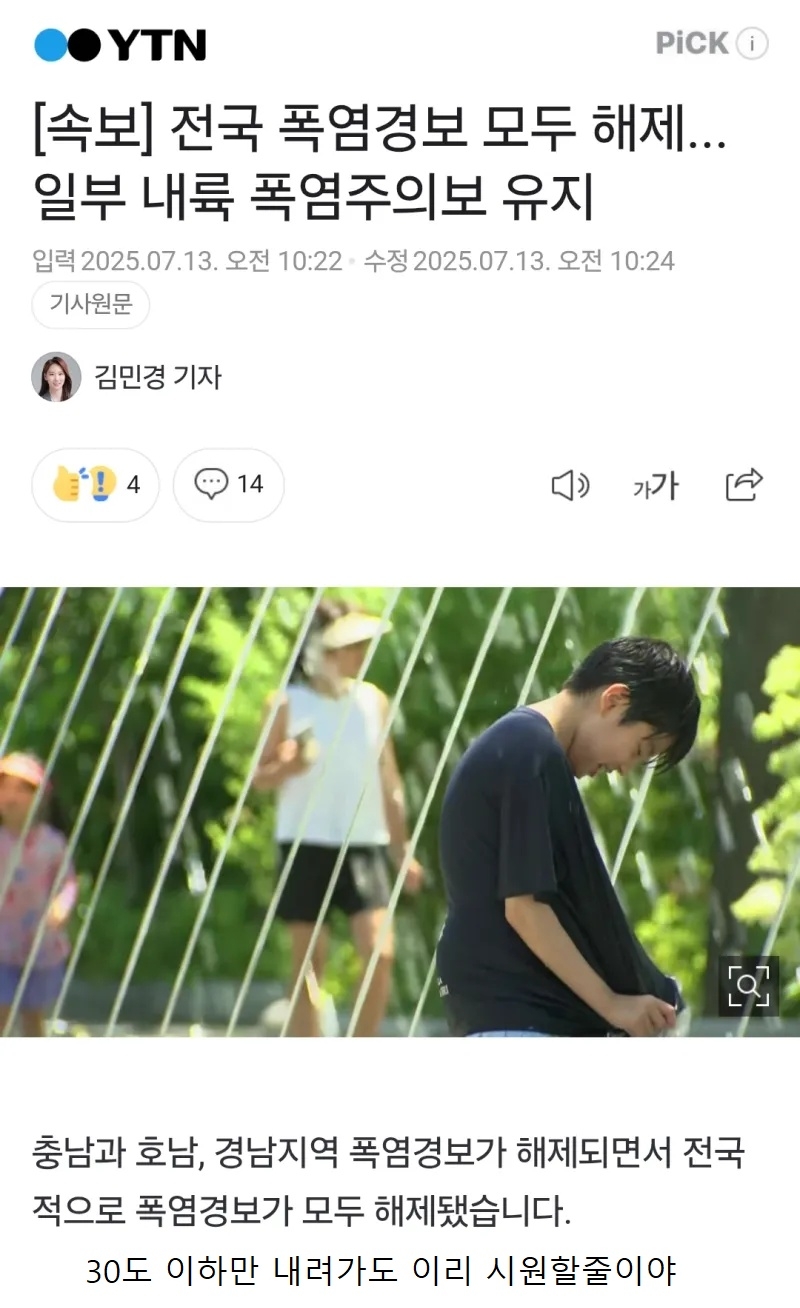
Task: Open the fountain boy news photo
Action: point(400,811)
